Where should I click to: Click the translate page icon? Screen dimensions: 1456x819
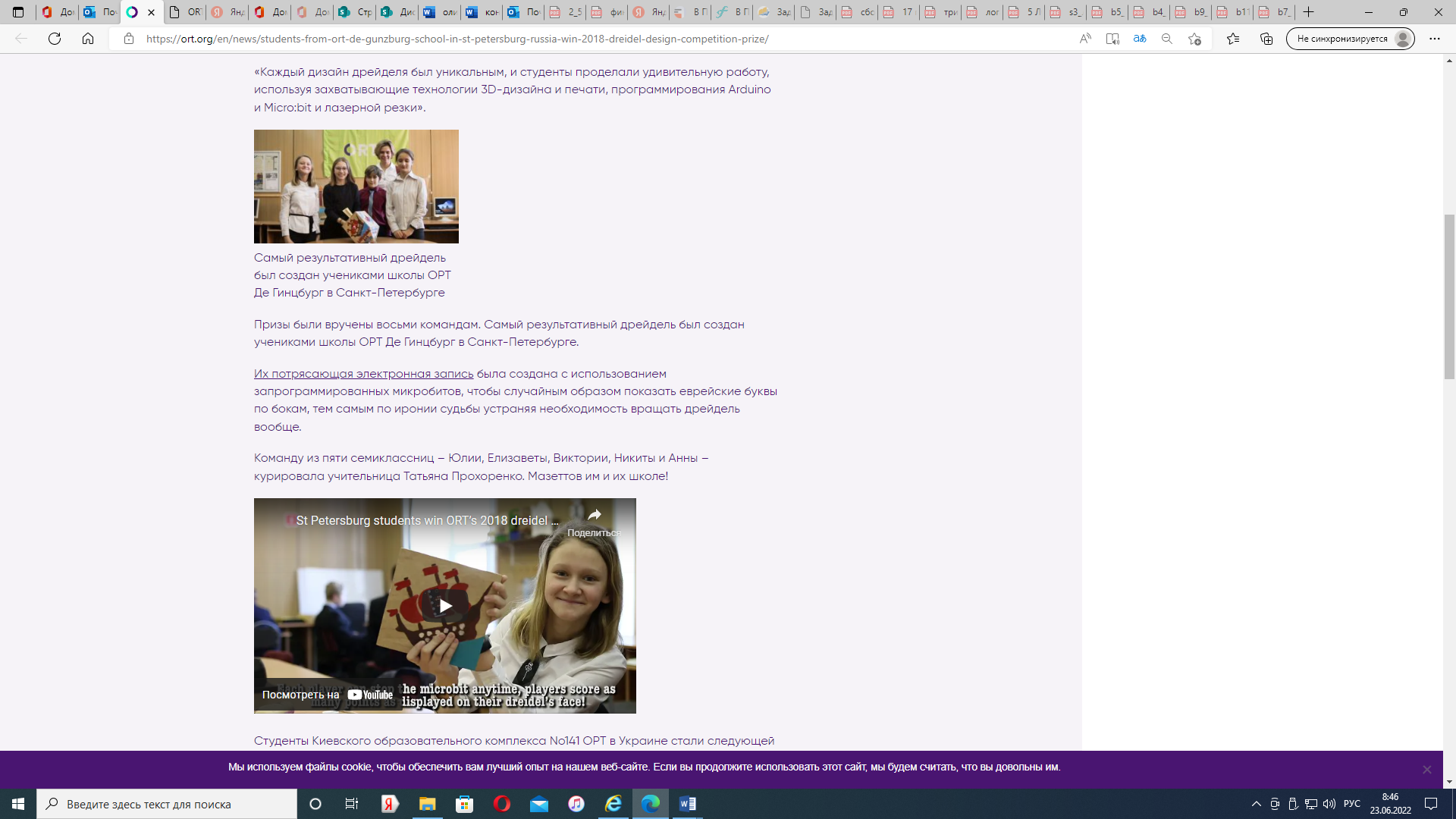(x=1140, y=39)
